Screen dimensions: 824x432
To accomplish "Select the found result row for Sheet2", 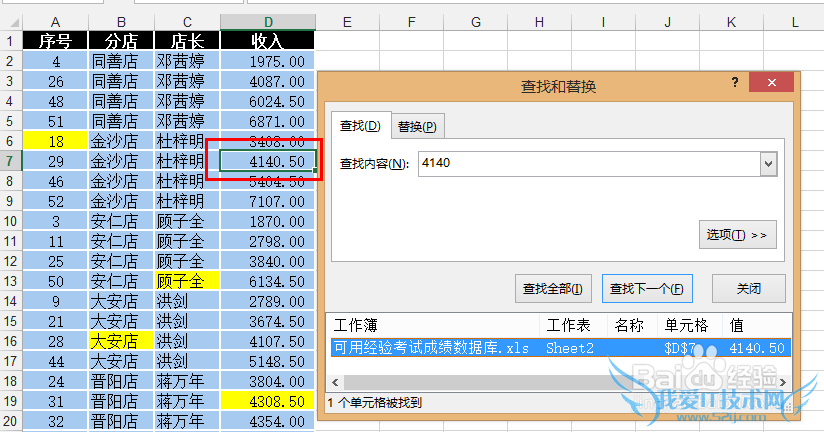I will point(560,348).
